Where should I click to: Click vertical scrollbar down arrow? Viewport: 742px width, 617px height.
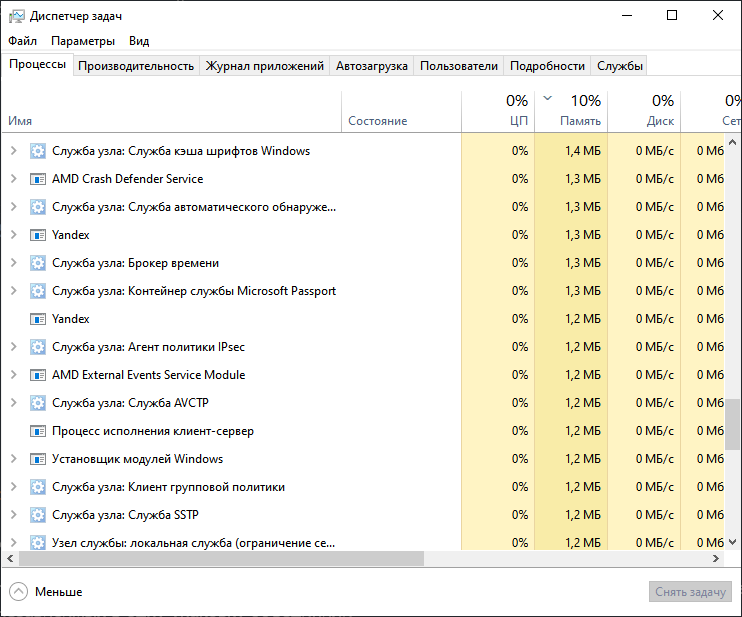733,542
